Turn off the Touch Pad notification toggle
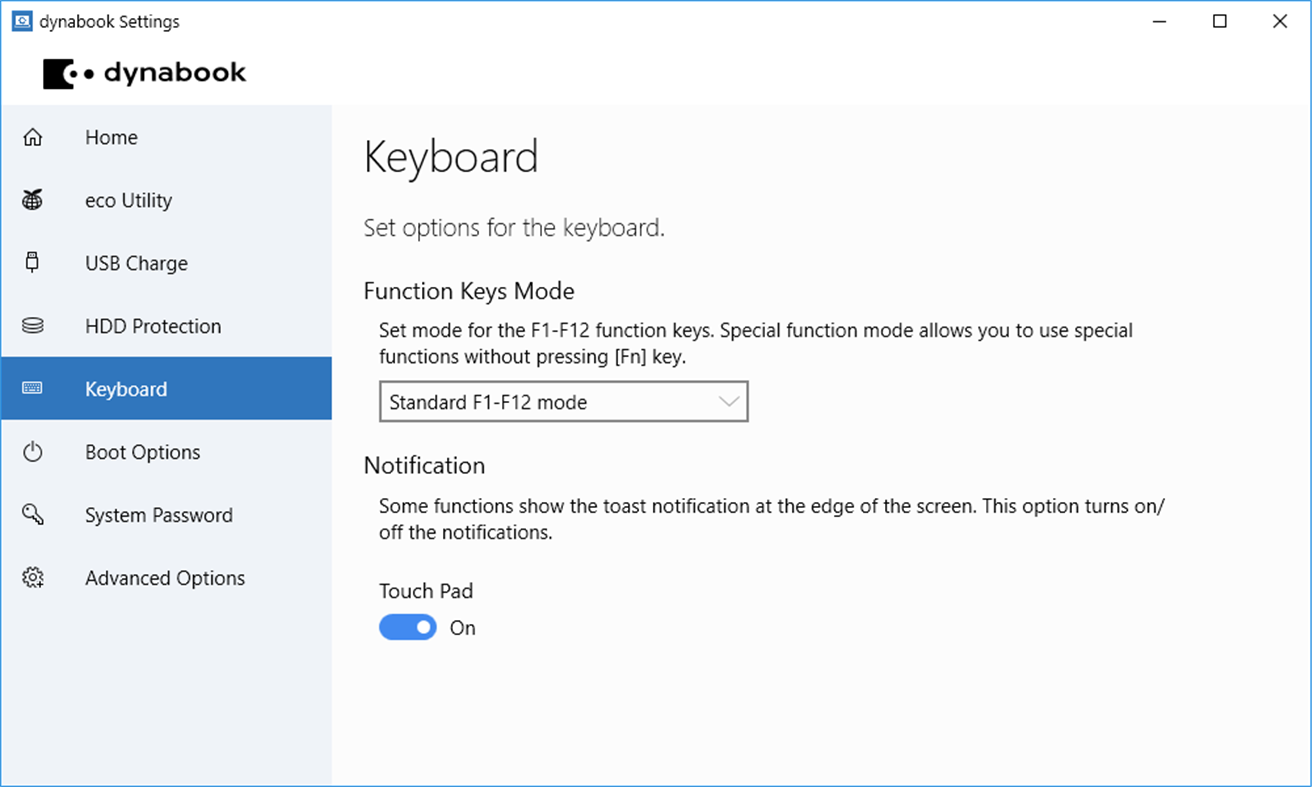Viewport: 1312px width, 787px height. click(x=408, y=627)
